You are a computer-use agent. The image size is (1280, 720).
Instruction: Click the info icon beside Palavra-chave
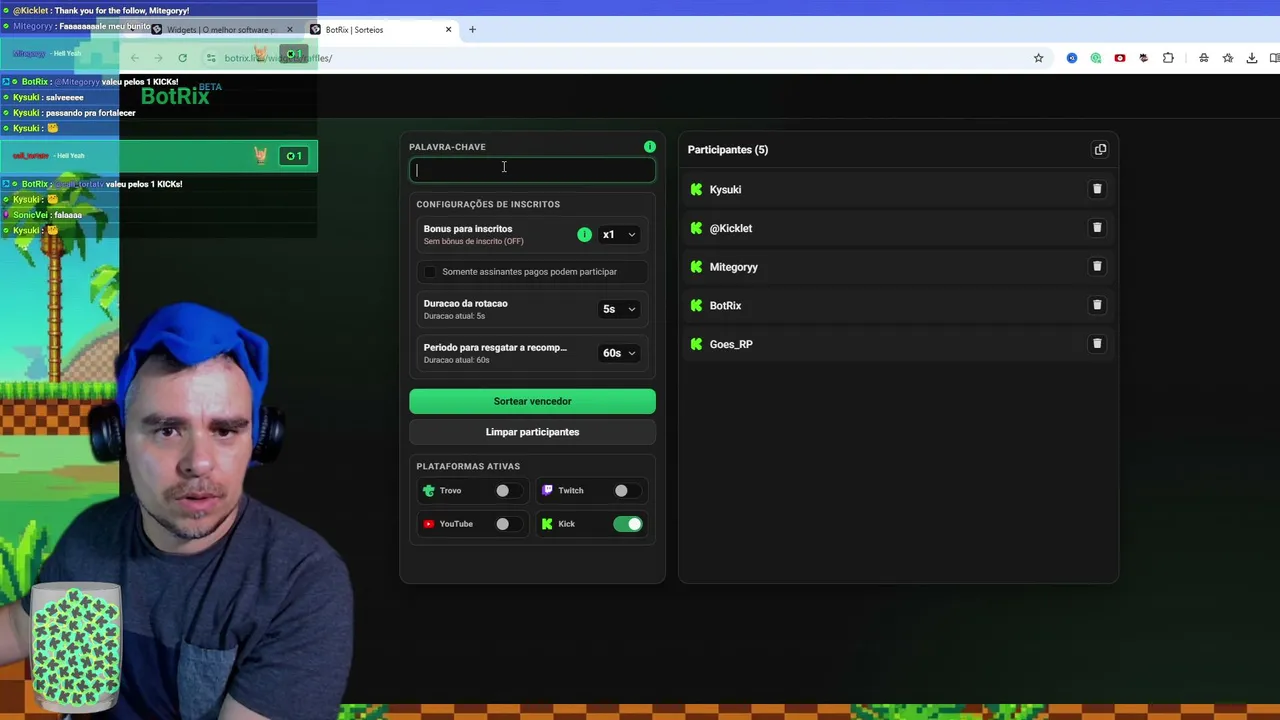point(650,147)
